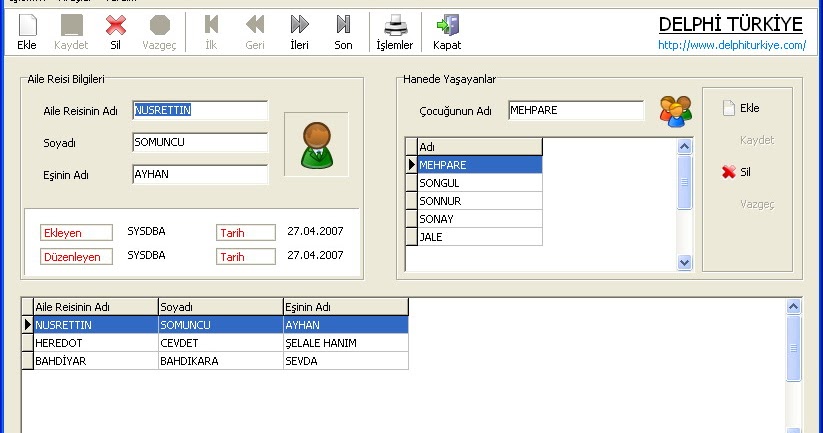This screenshot has width=823, height=433.
Task: Select the MEHPARE row in children list
Action: [480, 165]
